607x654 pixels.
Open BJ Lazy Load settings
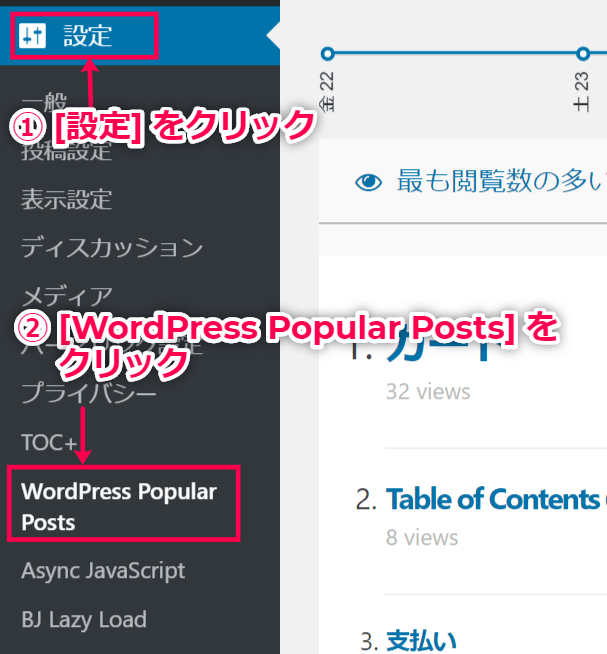point(84,620)
